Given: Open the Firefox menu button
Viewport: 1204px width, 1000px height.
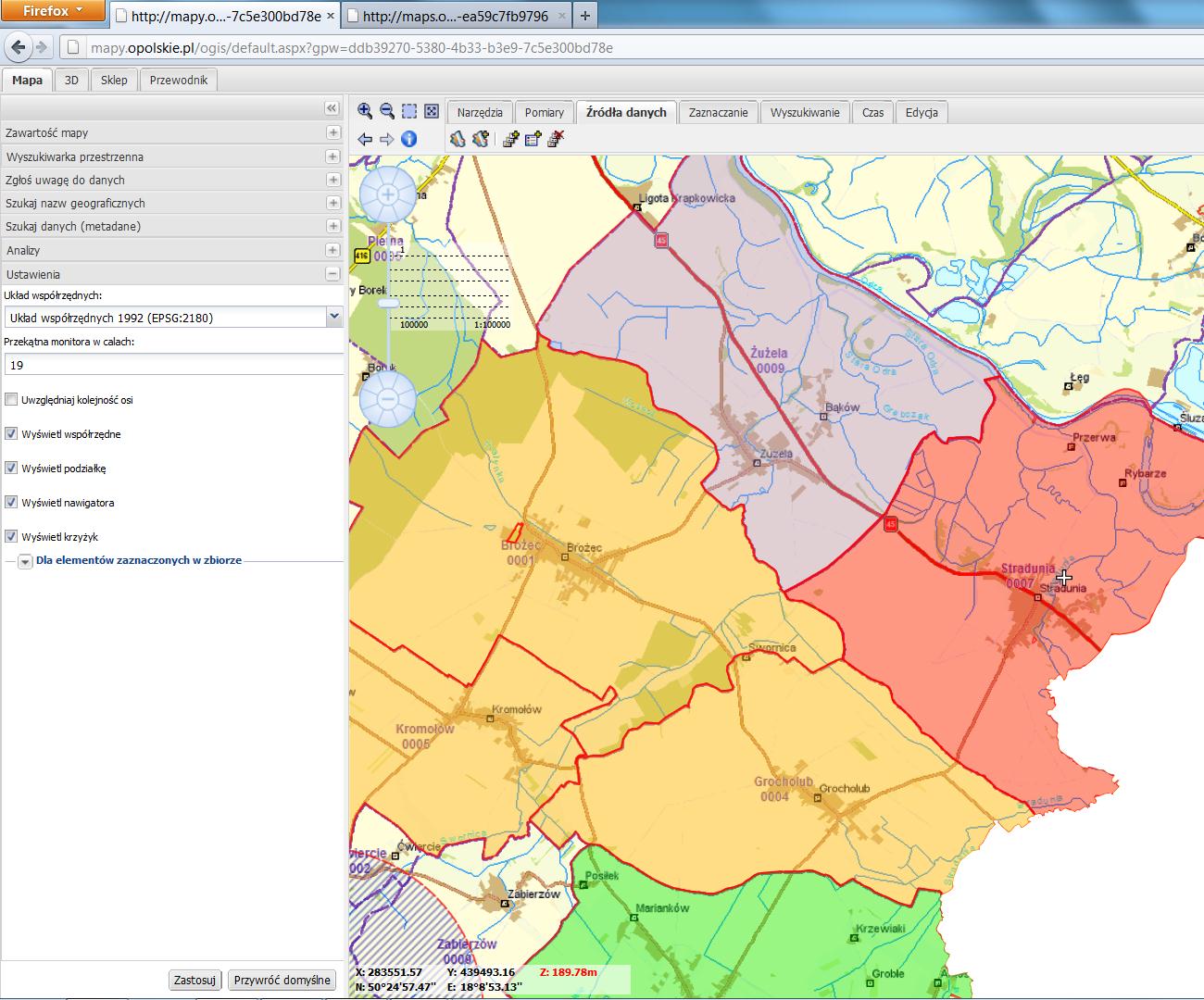Looking at the screenshot, I should click(52, 11).
